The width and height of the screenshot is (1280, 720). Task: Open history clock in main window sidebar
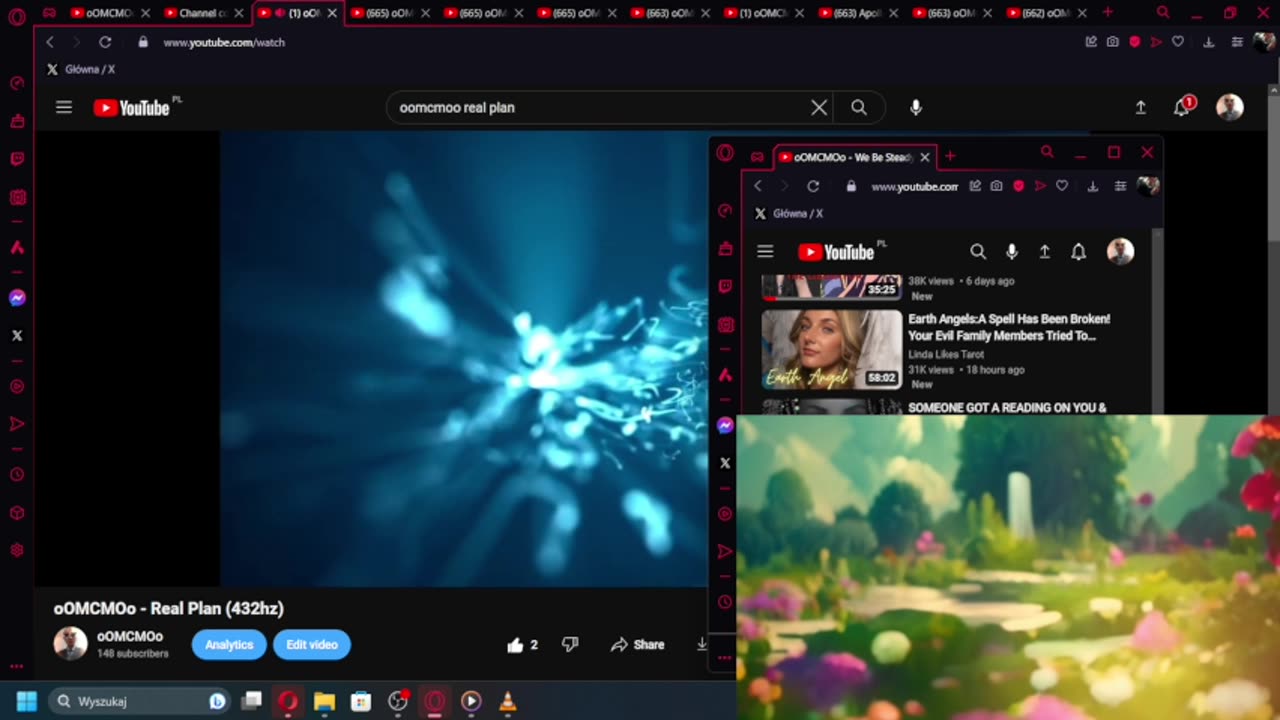pyautogui.click(x=17, y=474)
